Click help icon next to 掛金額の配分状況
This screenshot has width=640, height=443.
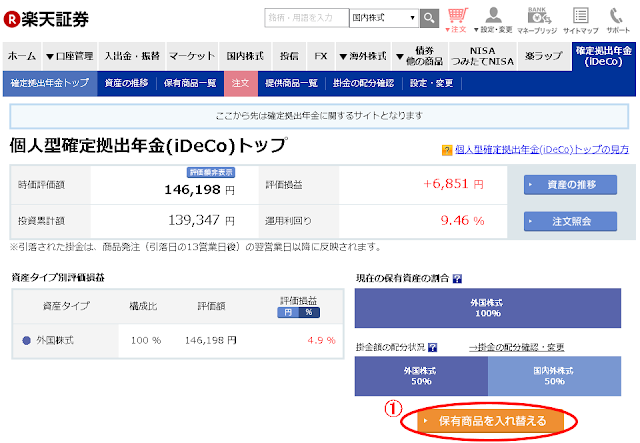[433, 347]
